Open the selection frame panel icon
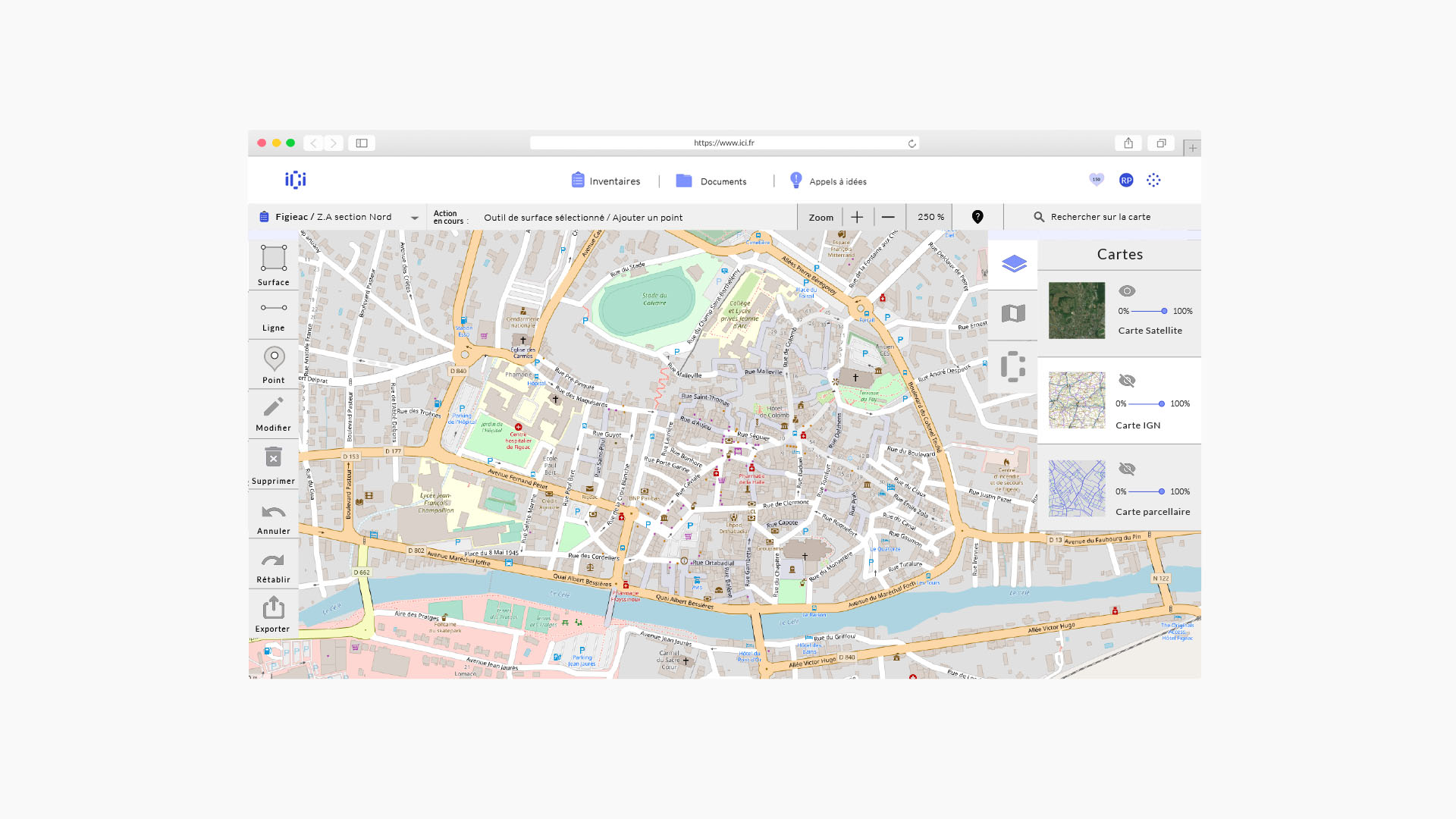Viewport: 1456px width, 819px height. click(x=1013, y=366)
